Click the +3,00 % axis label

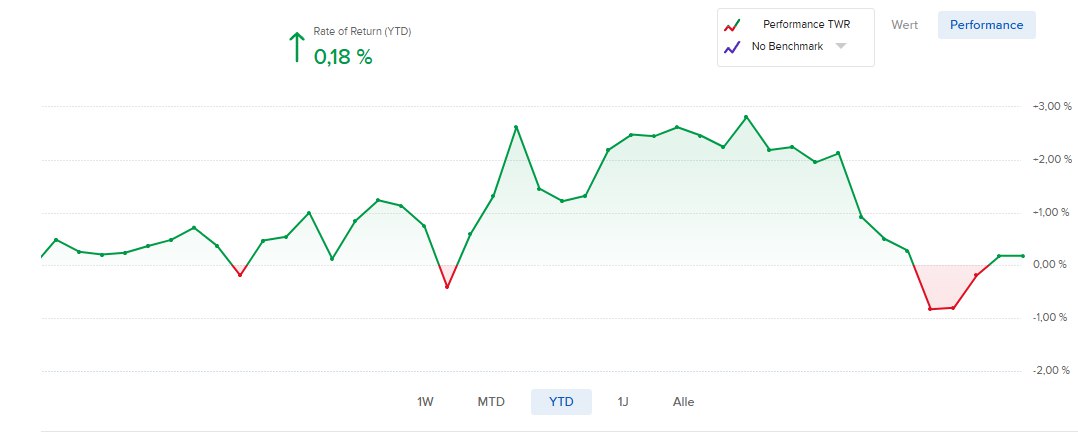point(1051,107)
